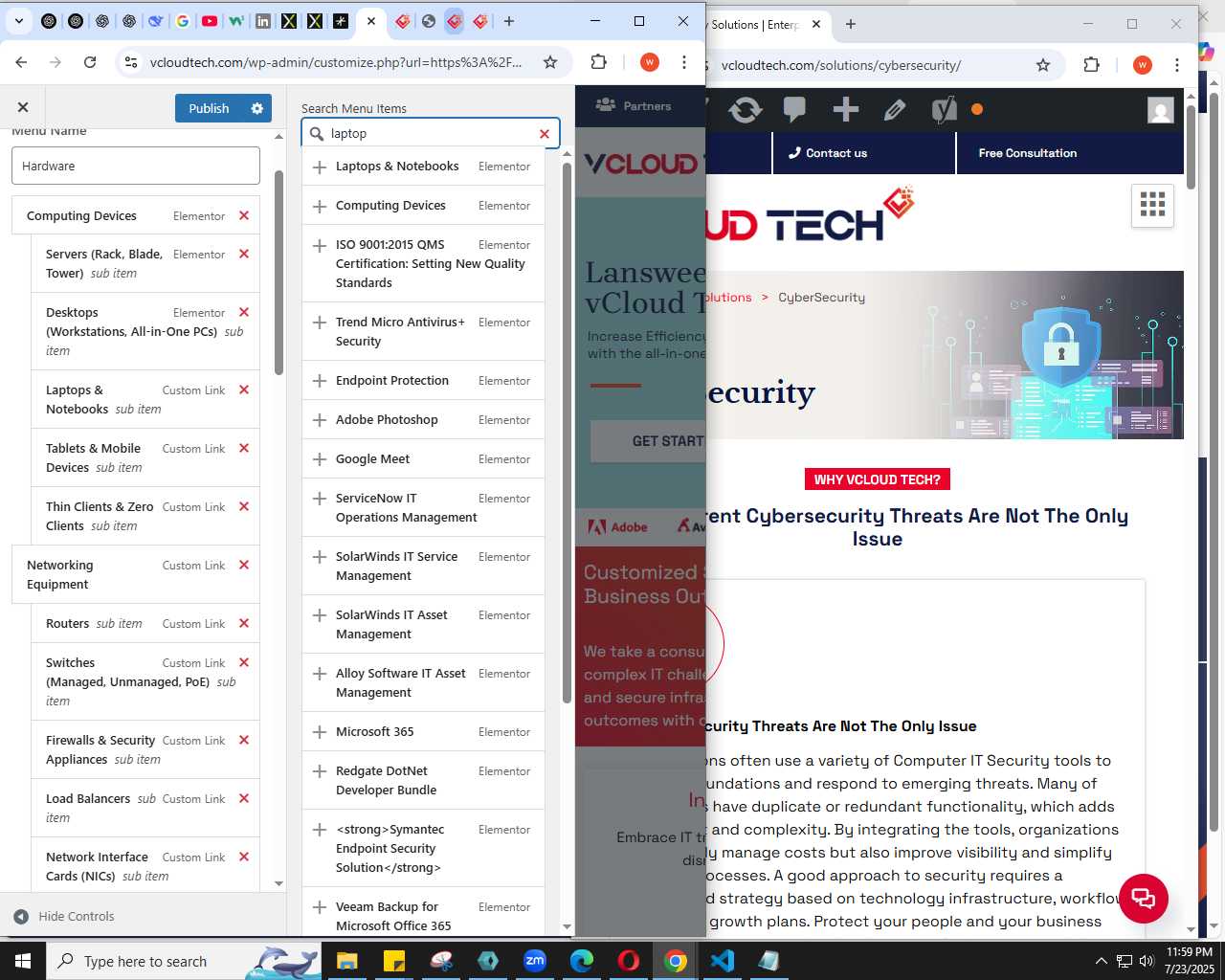
Task: Open Extensions in the customizer Chrome window
Action: pyautogui.click(x=599, y=62)
